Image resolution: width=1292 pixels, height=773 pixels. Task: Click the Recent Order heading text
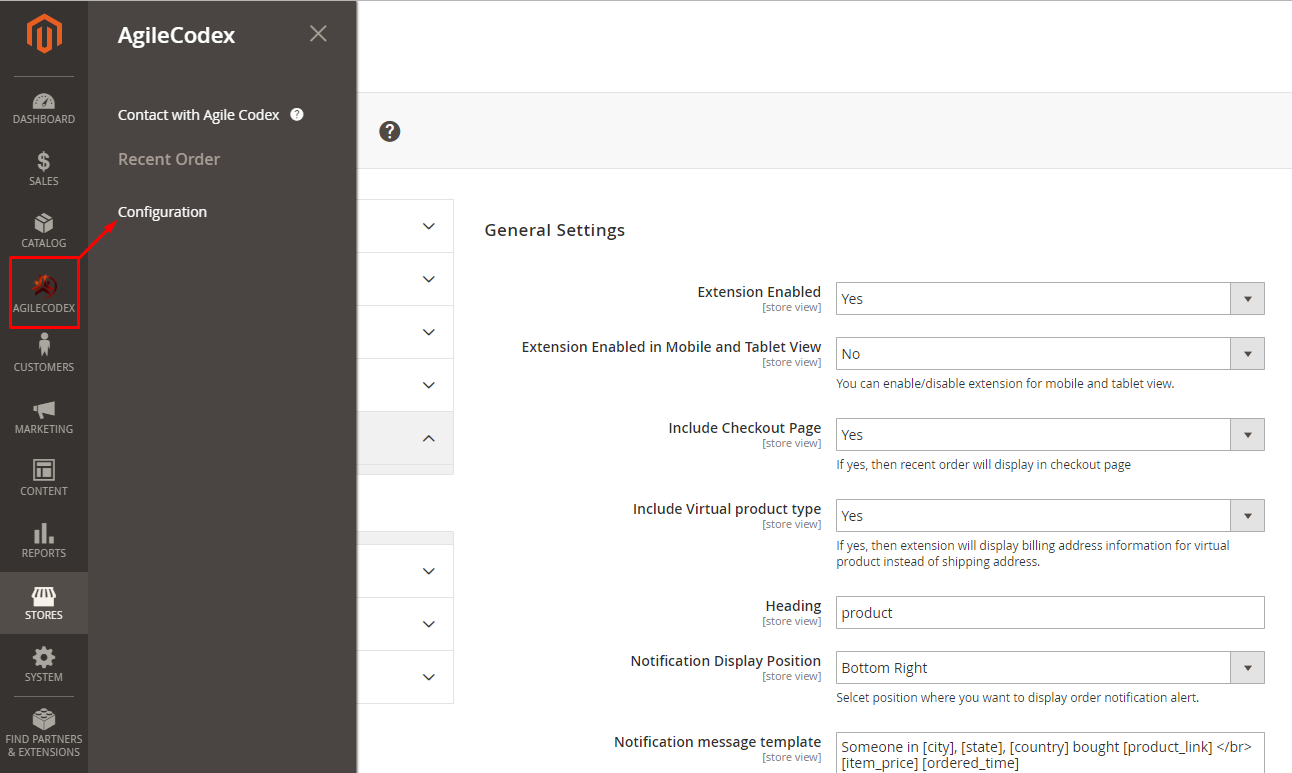(x=169, y=159)
